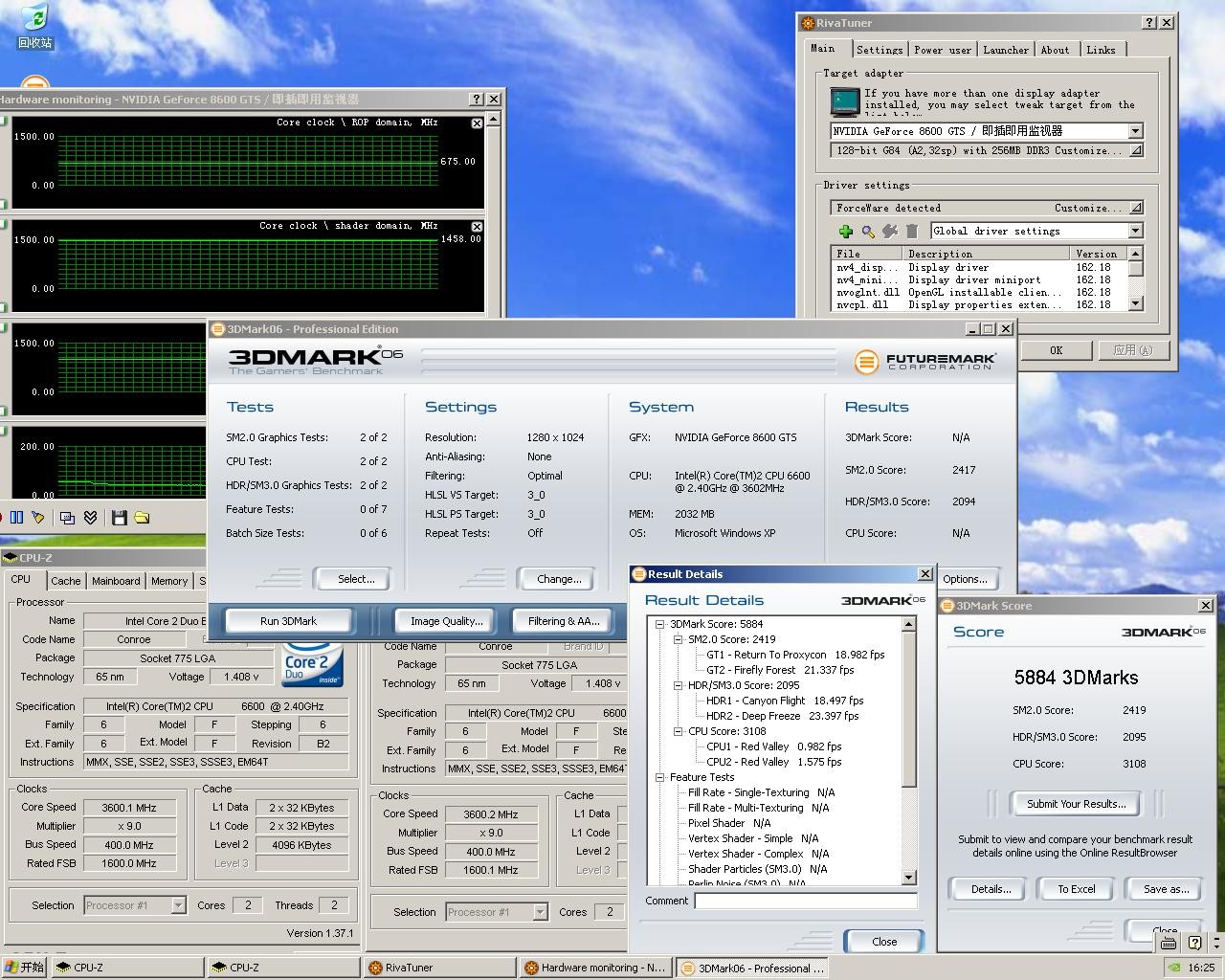Click the NVIDIA icon in the system tray
The image size is (1225, 980).
(x=1174, y=968)
